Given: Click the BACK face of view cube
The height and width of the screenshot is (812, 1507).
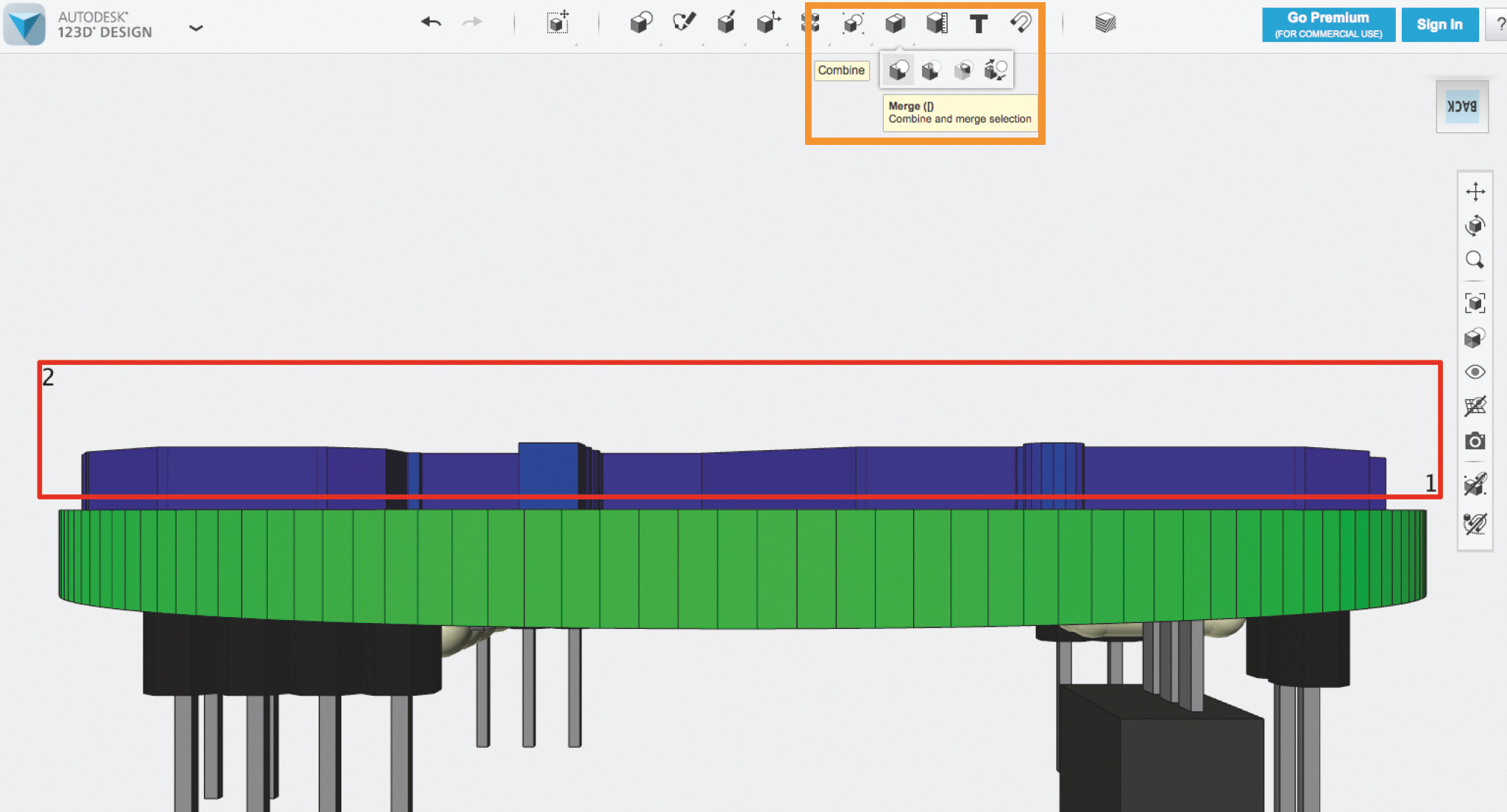Looking at the screenshot, I should tap(1461, 107).
